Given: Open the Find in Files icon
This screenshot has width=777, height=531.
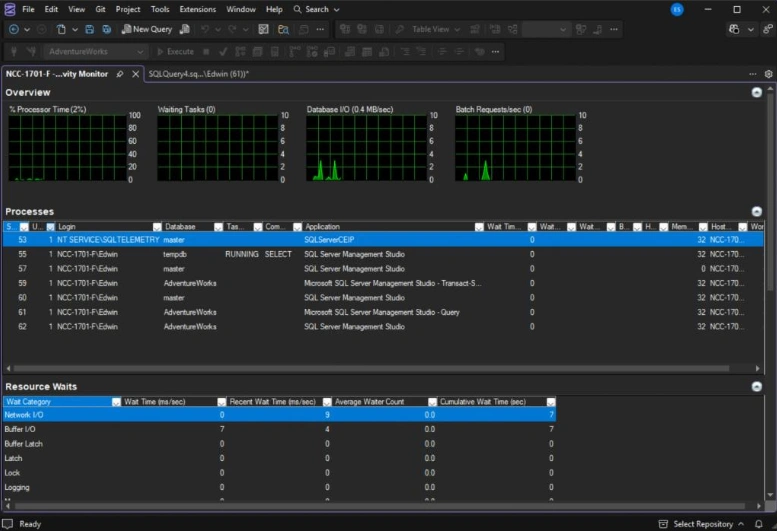Looking at the screenshot, I should tap(283, 29).
